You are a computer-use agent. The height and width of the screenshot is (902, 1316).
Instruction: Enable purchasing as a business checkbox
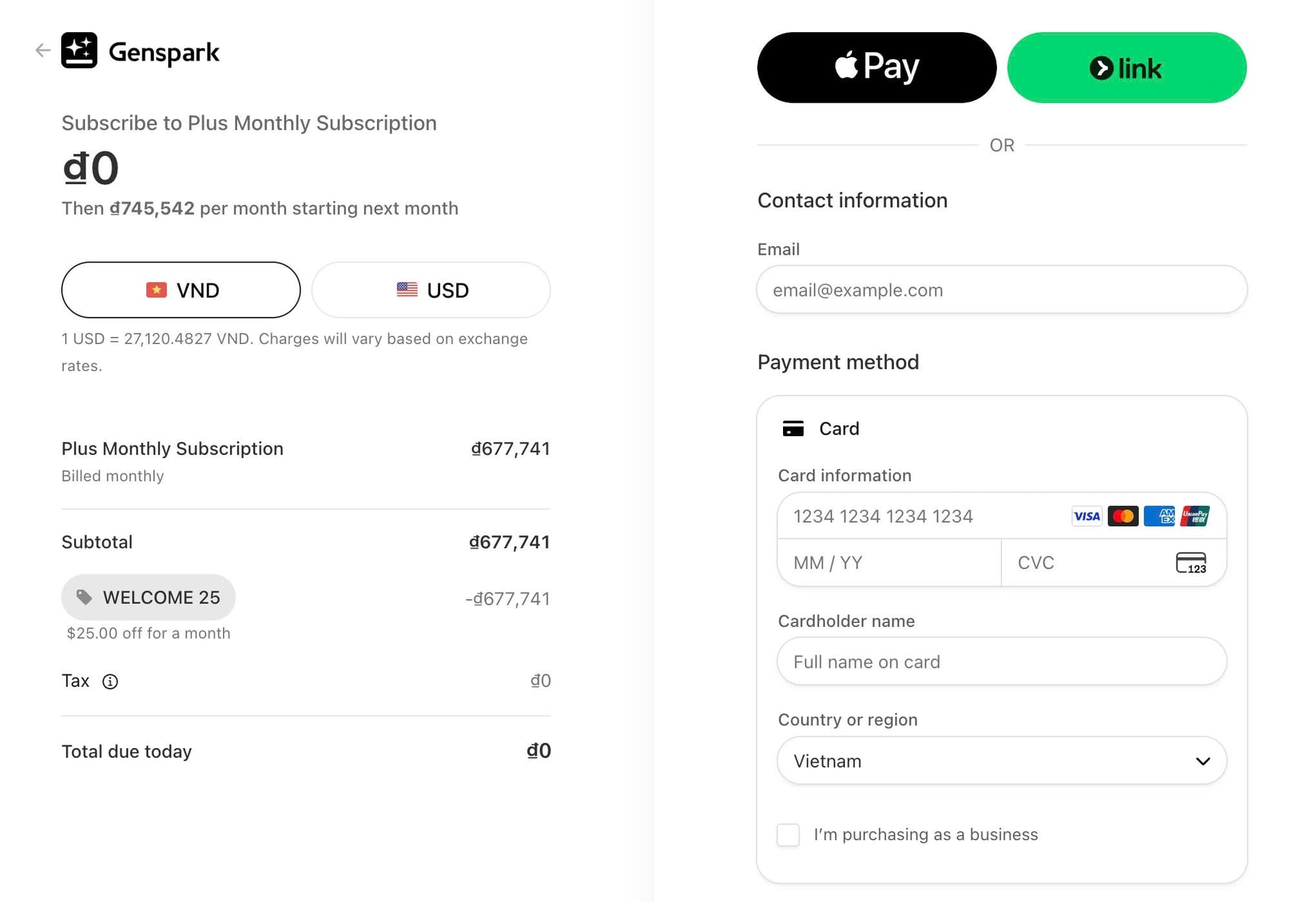click(788, 835)
